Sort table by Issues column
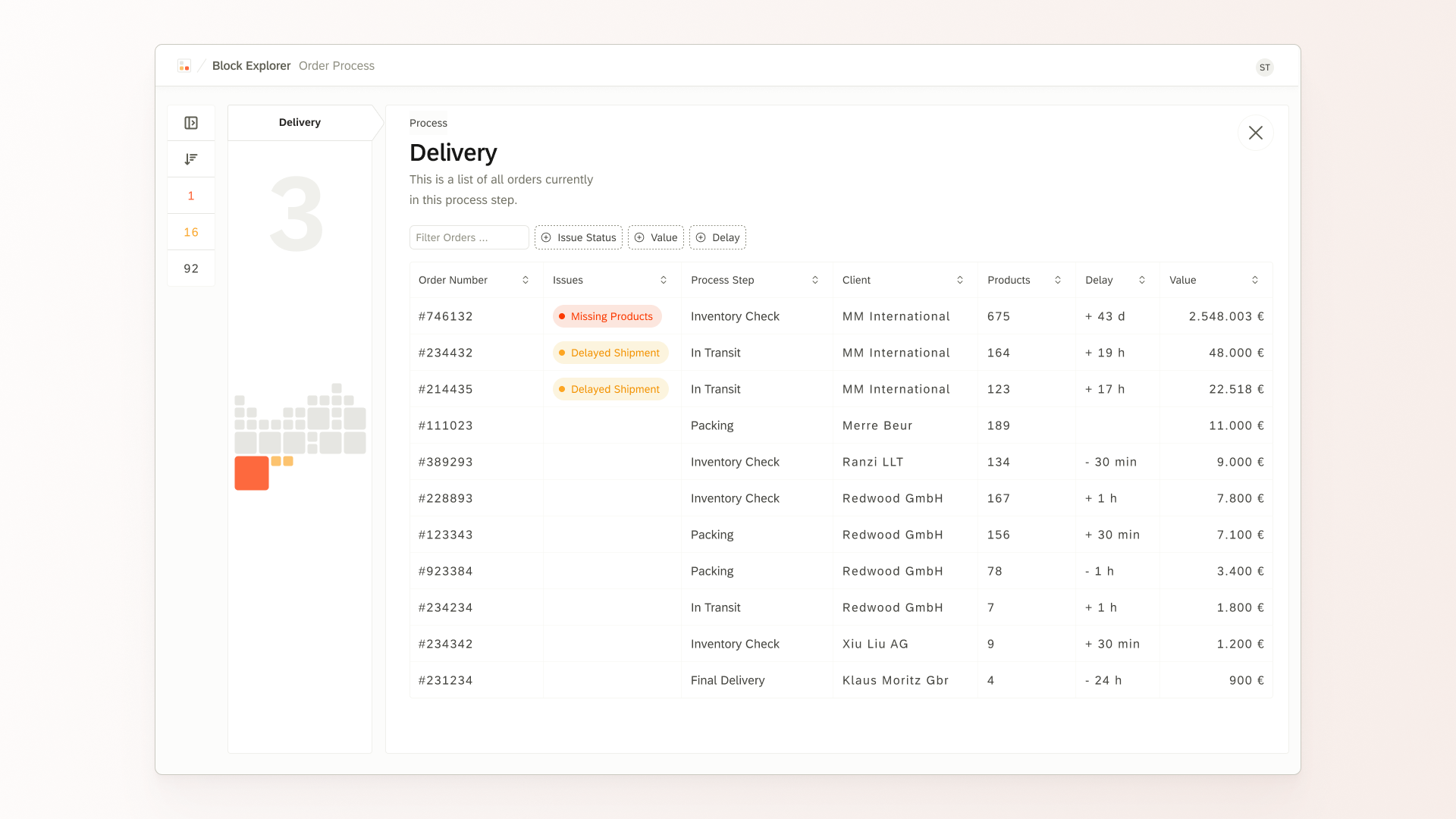 [x=664, y=281]
